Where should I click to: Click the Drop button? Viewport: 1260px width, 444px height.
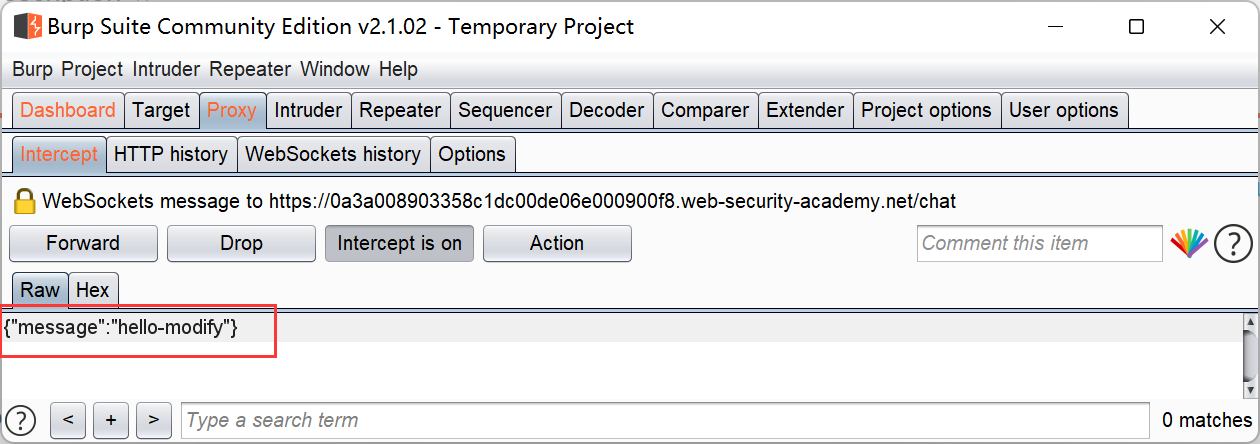click(241, 243)
